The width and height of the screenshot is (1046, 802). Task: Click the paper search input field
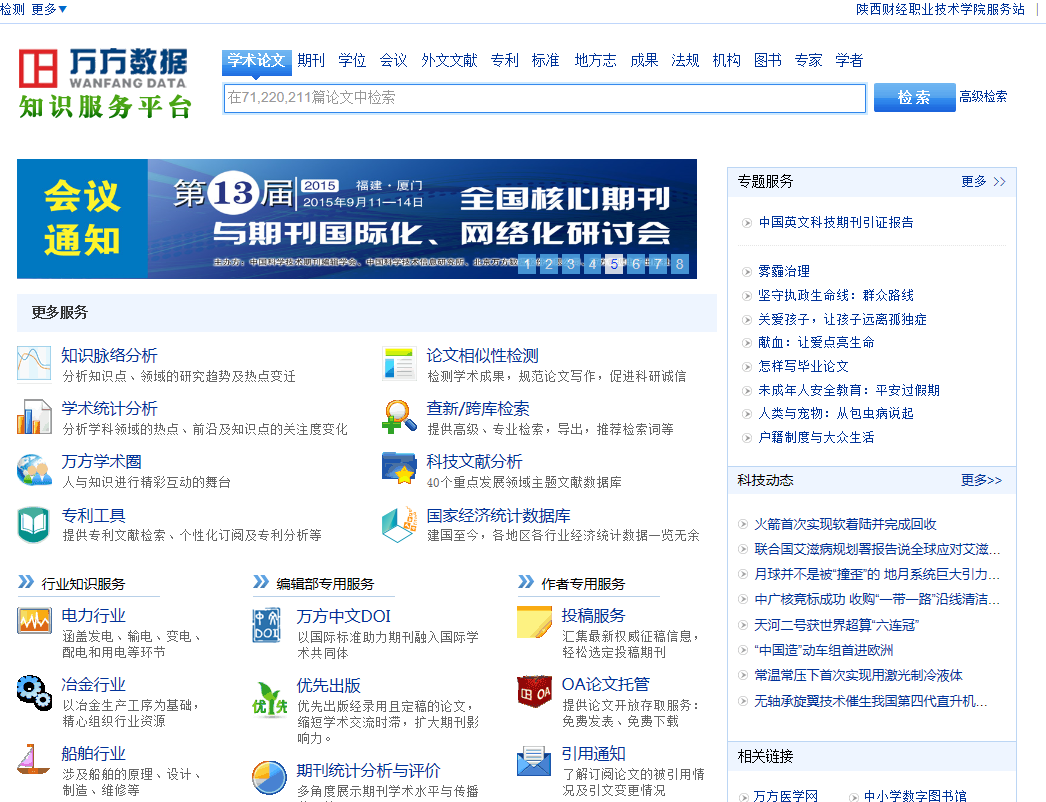pos(544,98)
